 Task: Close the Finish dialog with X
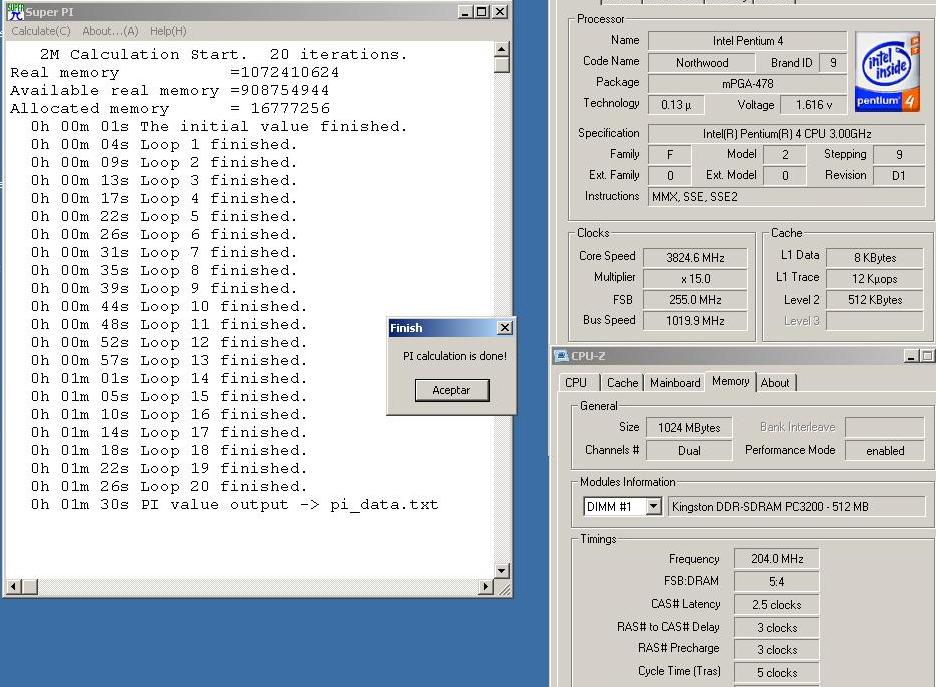pos(504,328)
